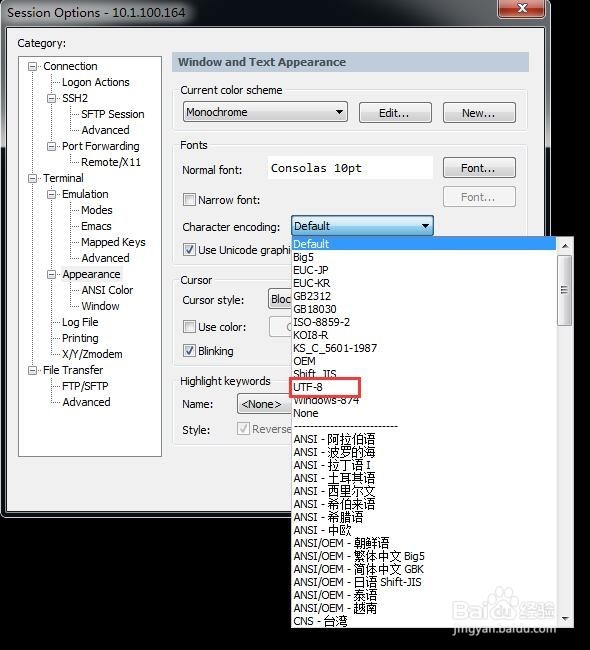
Task: Select ANSI - 阿拉伯语 encoding
Action: [x=424, y=439]
